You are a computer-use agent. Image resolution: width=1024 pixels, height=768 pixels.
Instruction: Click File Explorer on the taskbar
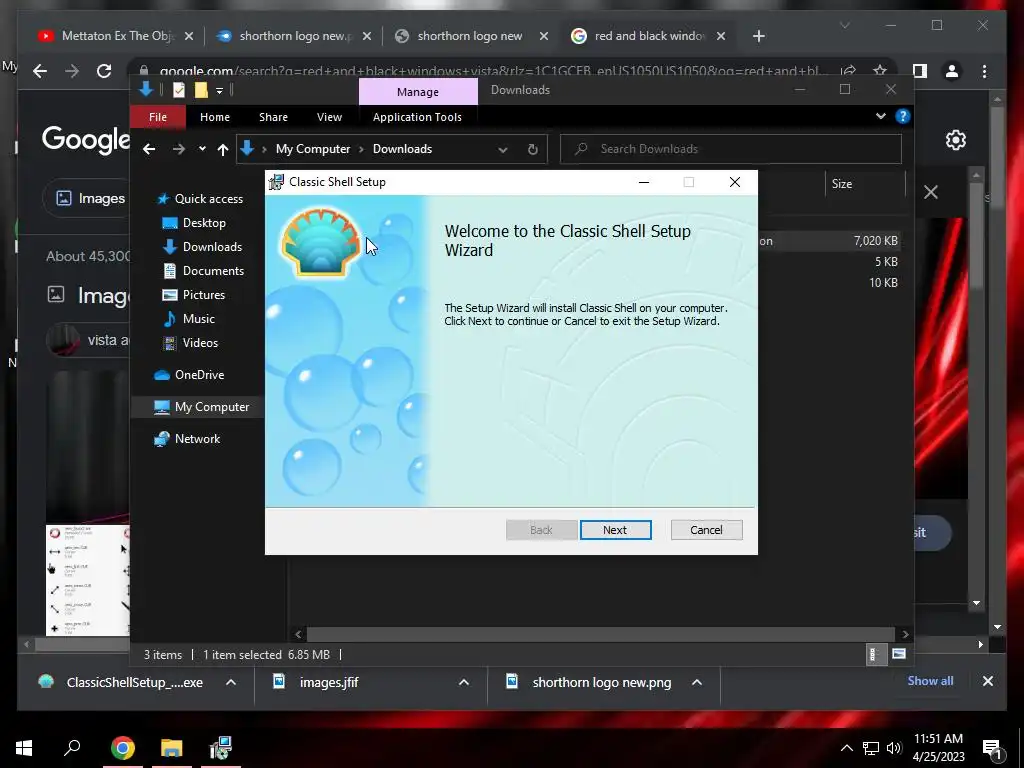pos(172,748)
